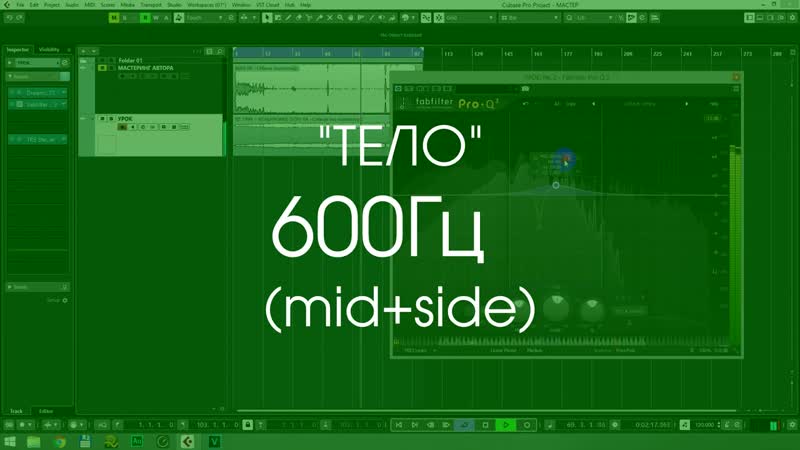Viewport: 800px width, 450px height.
Task: Click the Stop transport button
Action: (x=486, y=424)
